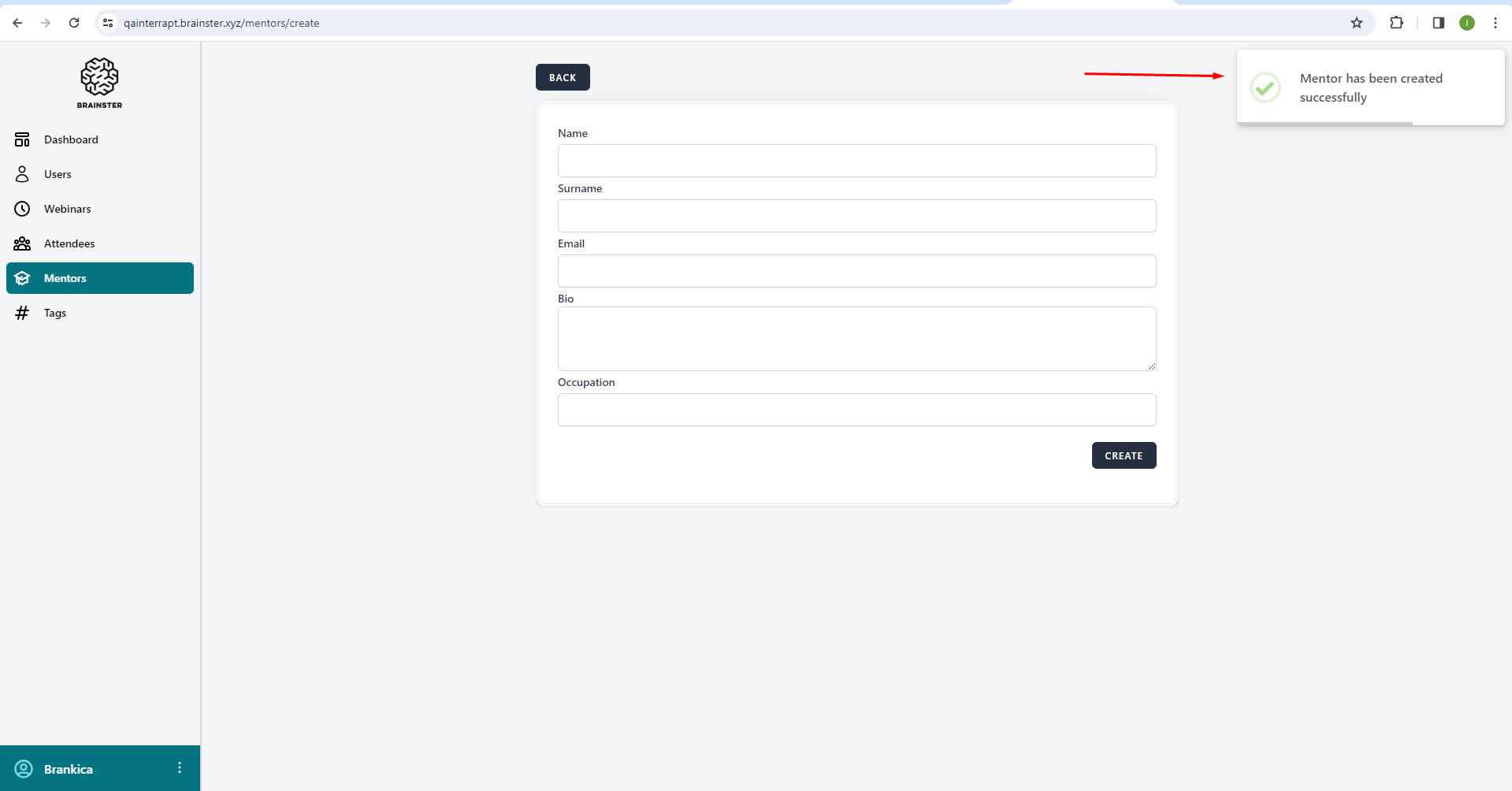Click the Tags hashtag icon
1512x791 pixels.
(x=22, y=313)
